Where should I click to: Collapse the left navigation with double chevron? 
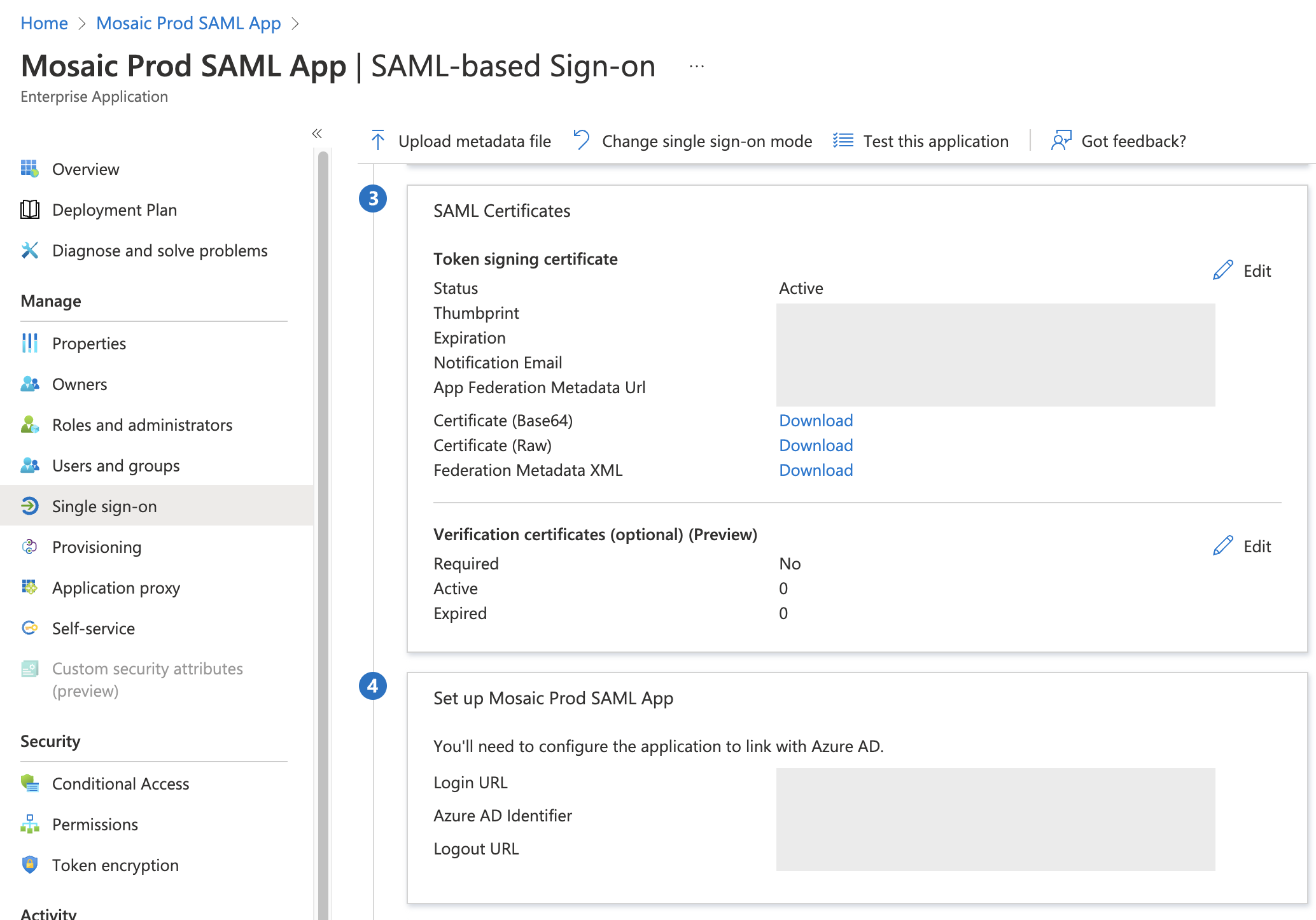tap(317, 134)
